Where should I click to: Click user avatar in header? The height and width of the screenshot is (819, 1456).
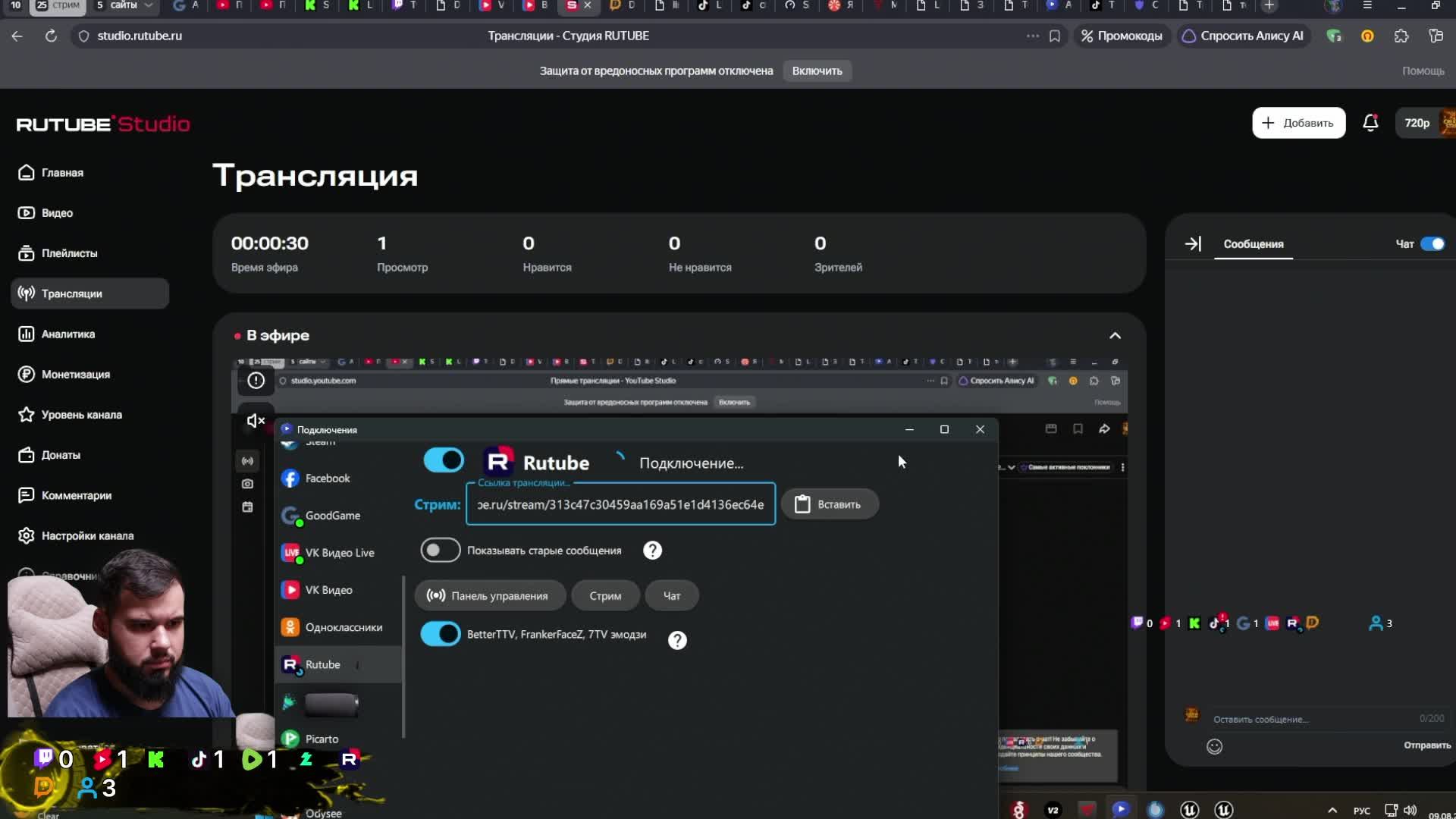(1448, 123)
